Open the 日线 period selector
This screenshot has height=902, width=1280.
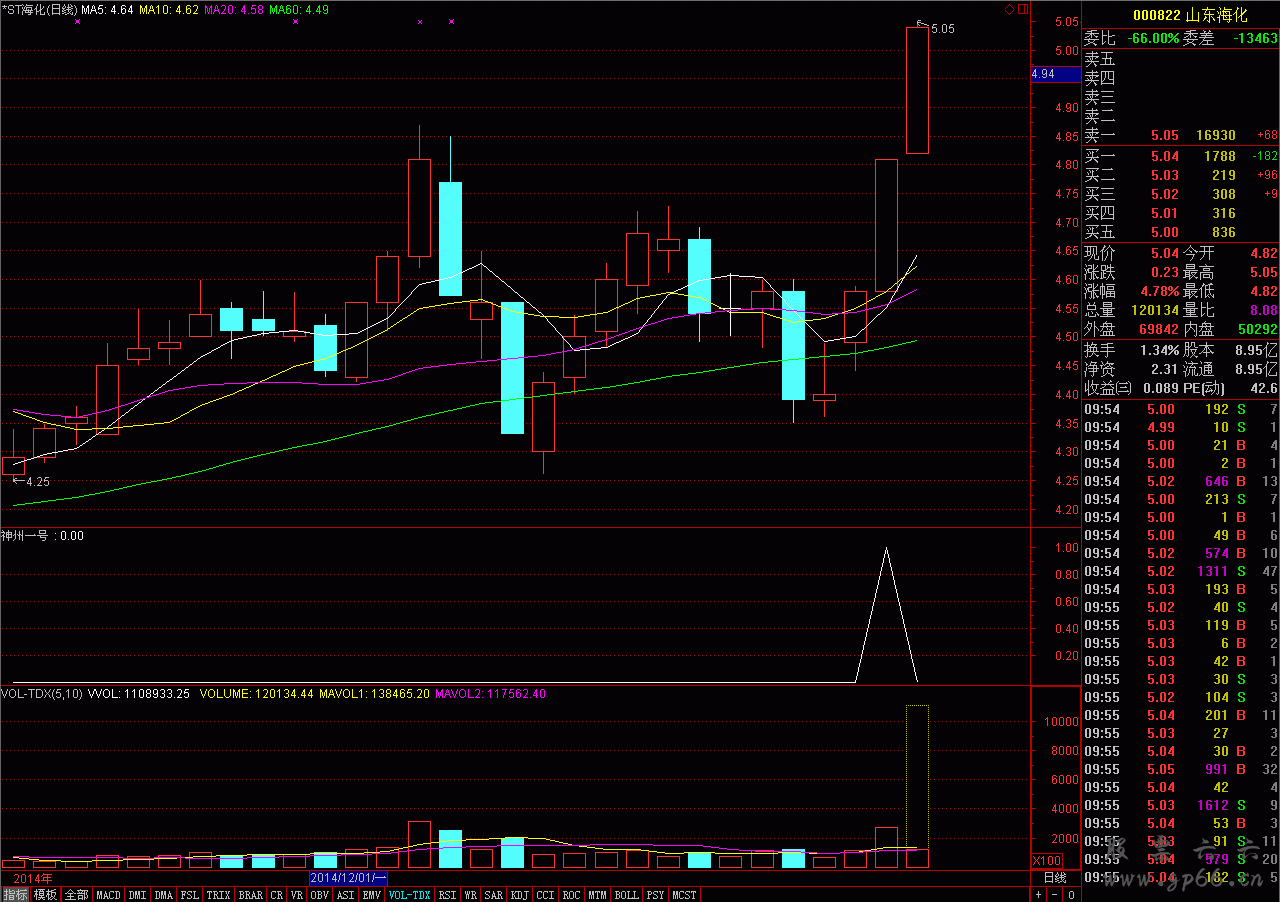tap(1055, 878)
